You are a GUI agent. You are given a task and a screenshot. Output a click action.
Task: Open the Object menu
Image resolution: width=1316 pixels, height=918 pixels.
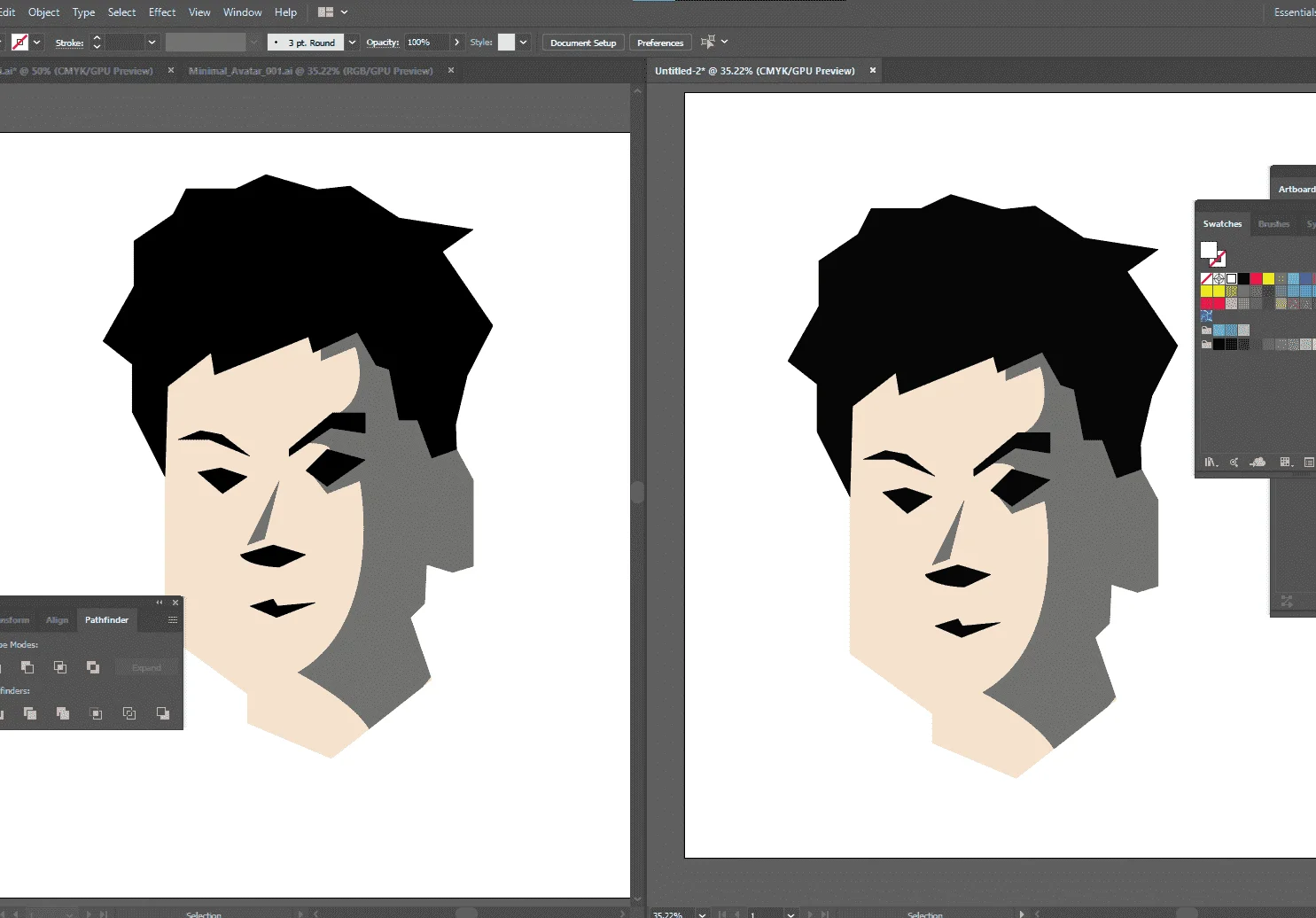(43, 12)
